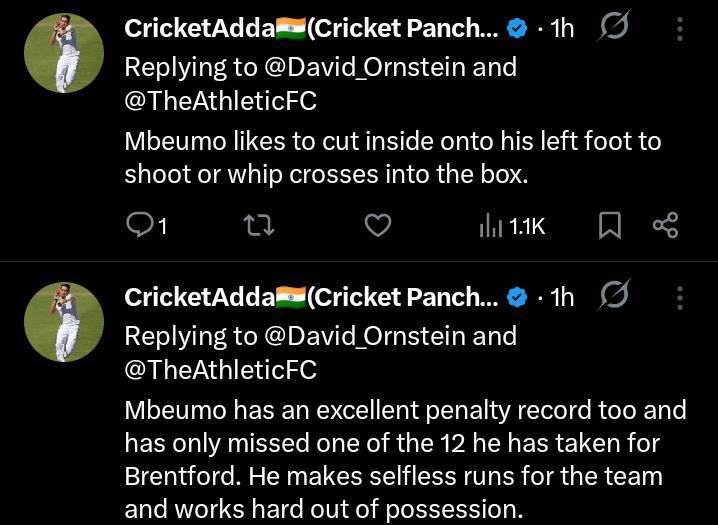Retweet the first Mbeumo tweet
718x525 pixels.
pyautogui.click(x=259, y=226)
